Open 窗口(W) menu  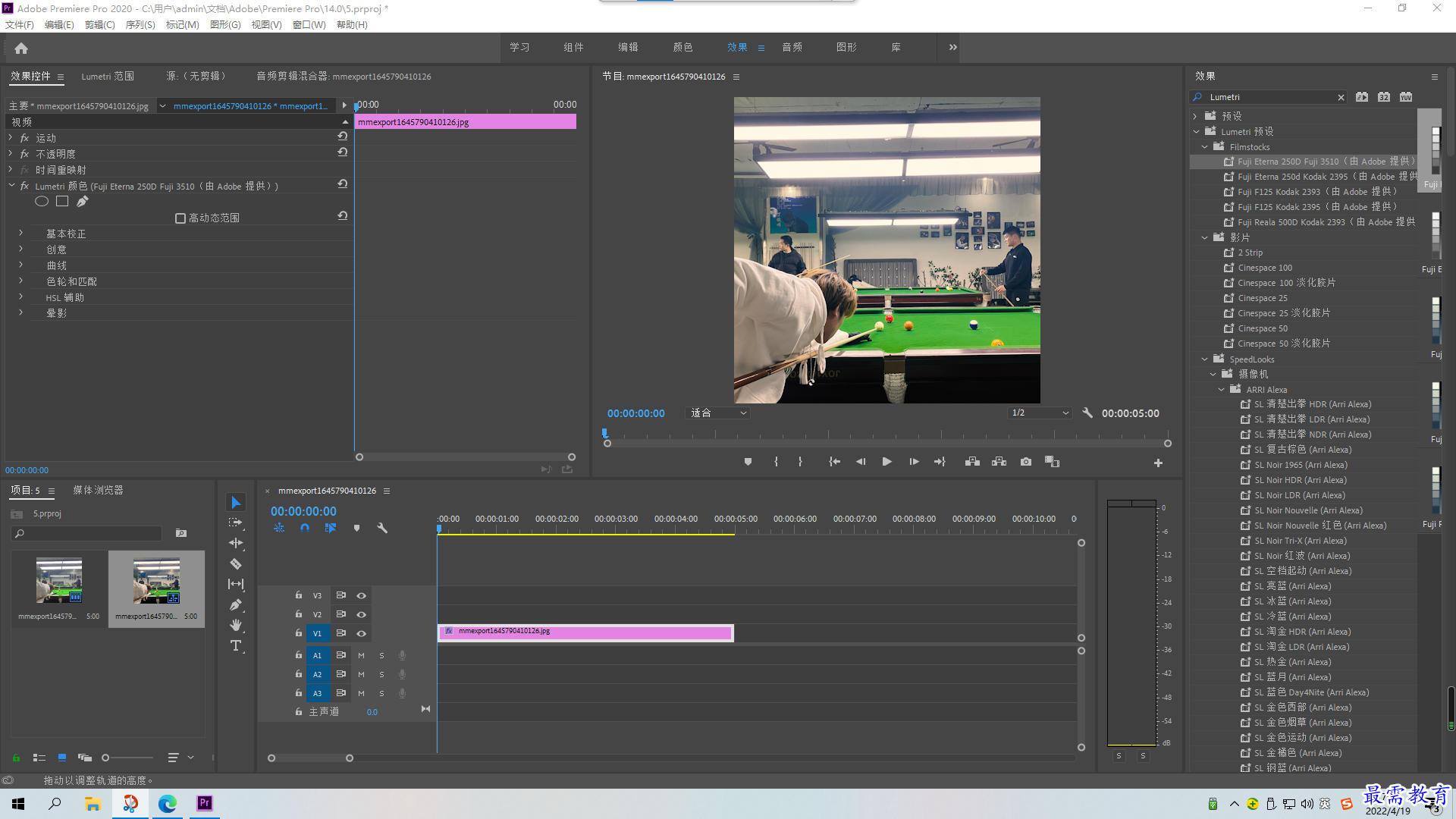[309, 25]
